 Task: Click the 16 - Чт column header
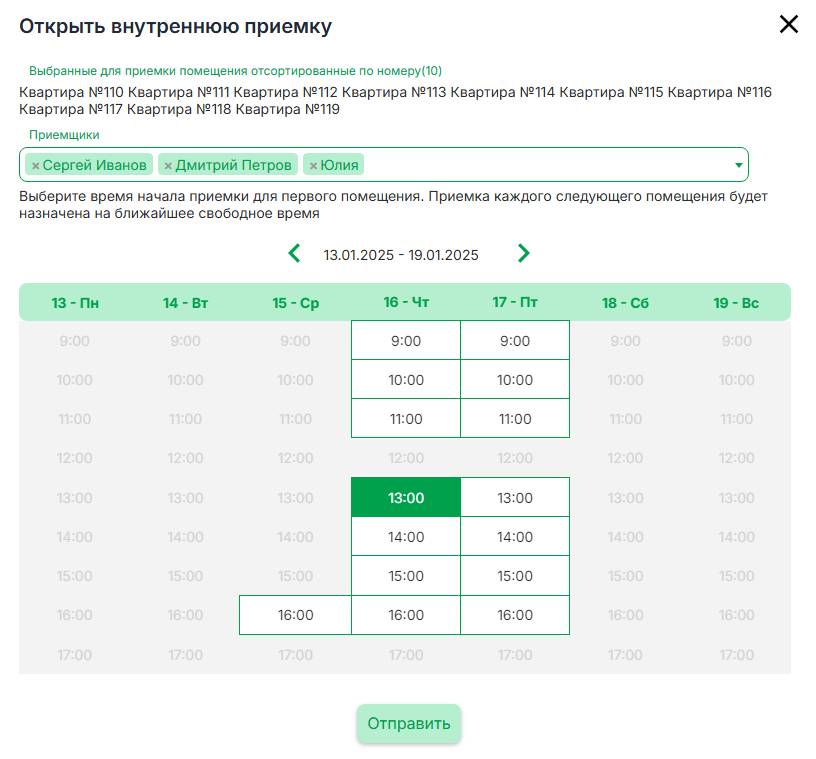click(406, 302)
